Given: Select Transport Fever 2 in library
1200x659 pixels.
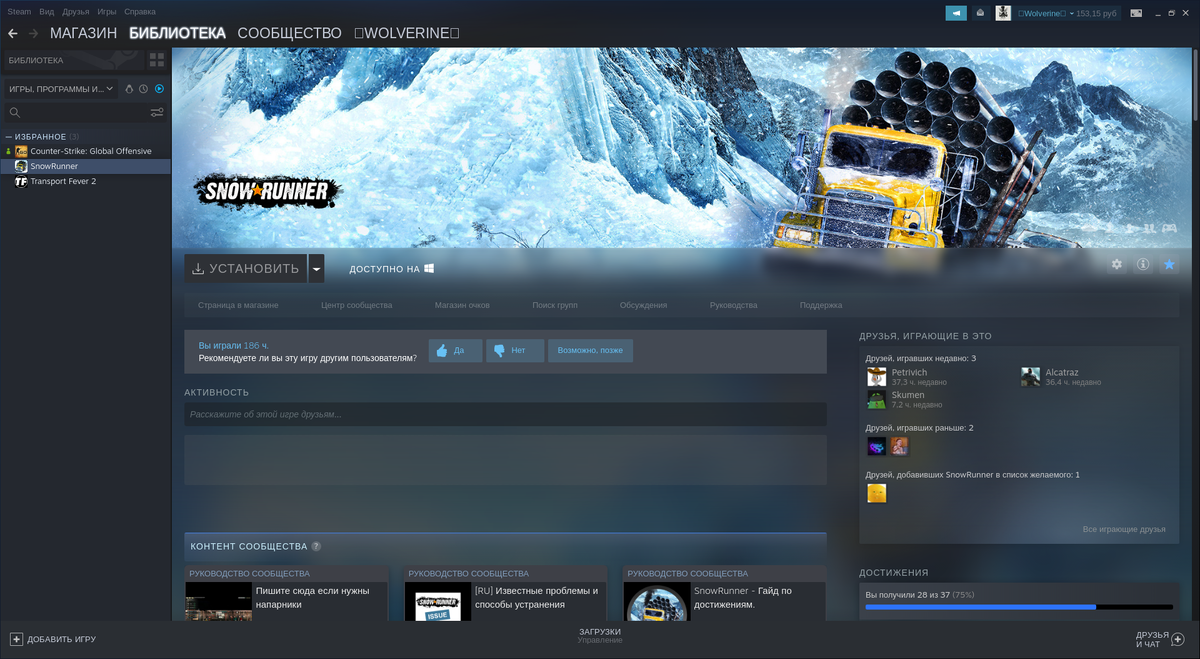Looking at the screenshot, I should [63, 181].
